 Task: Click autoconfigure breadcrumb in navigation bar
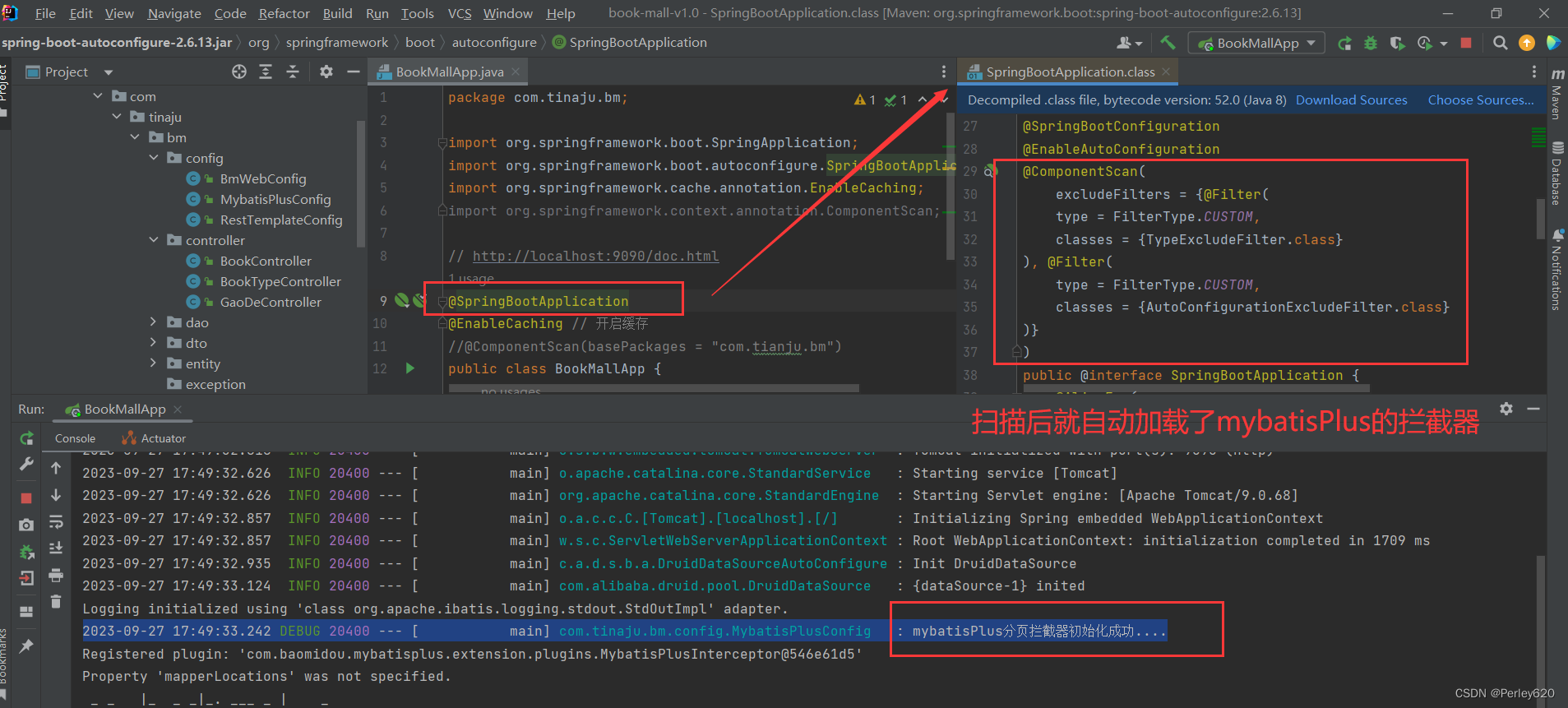(x=494, y=43)
